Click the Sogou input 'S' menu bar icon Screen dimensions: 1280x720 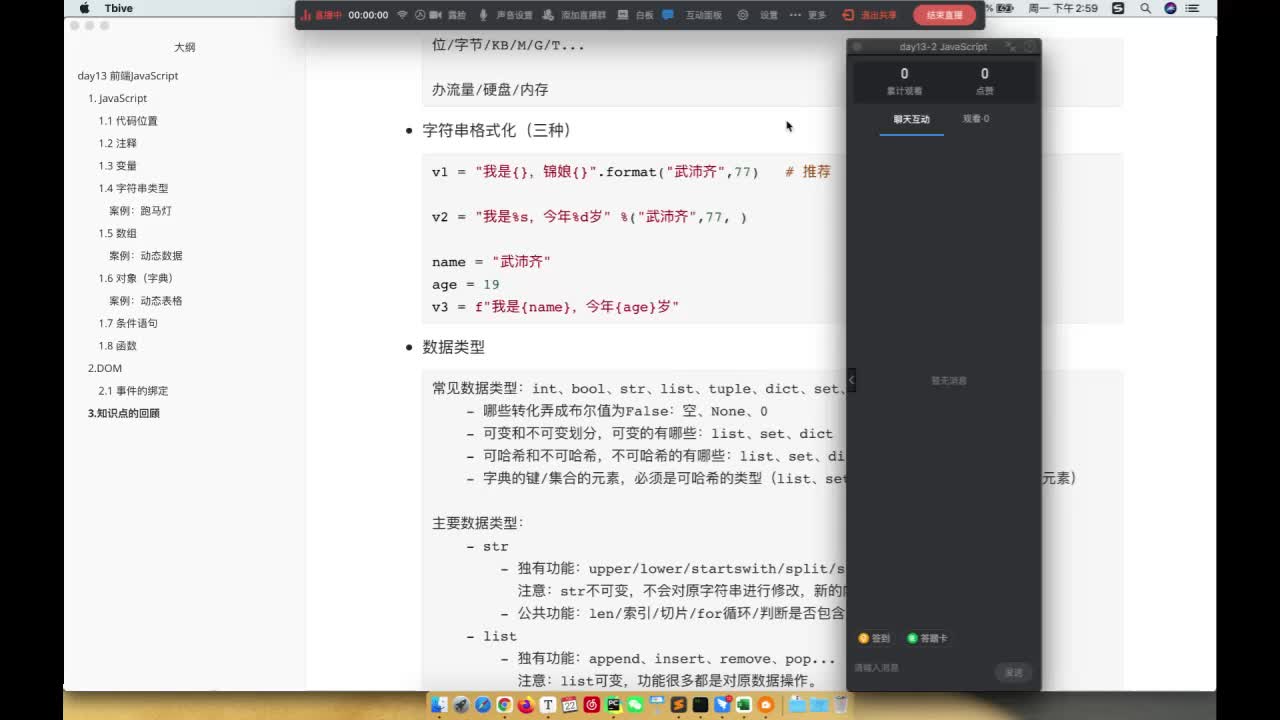[1117, 8]
